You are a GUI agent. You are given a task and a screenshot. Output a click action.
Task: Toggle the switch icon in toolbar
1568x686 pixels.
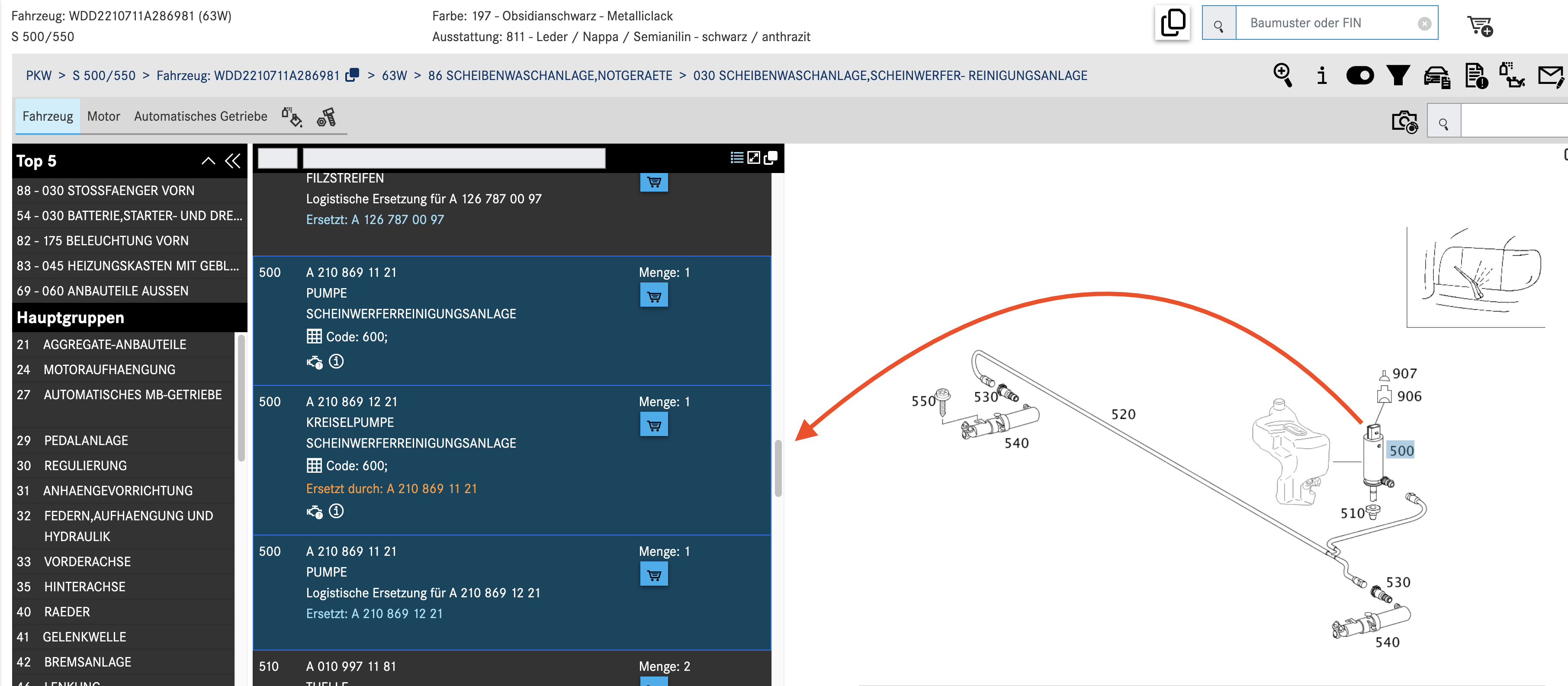(1360, 76)
